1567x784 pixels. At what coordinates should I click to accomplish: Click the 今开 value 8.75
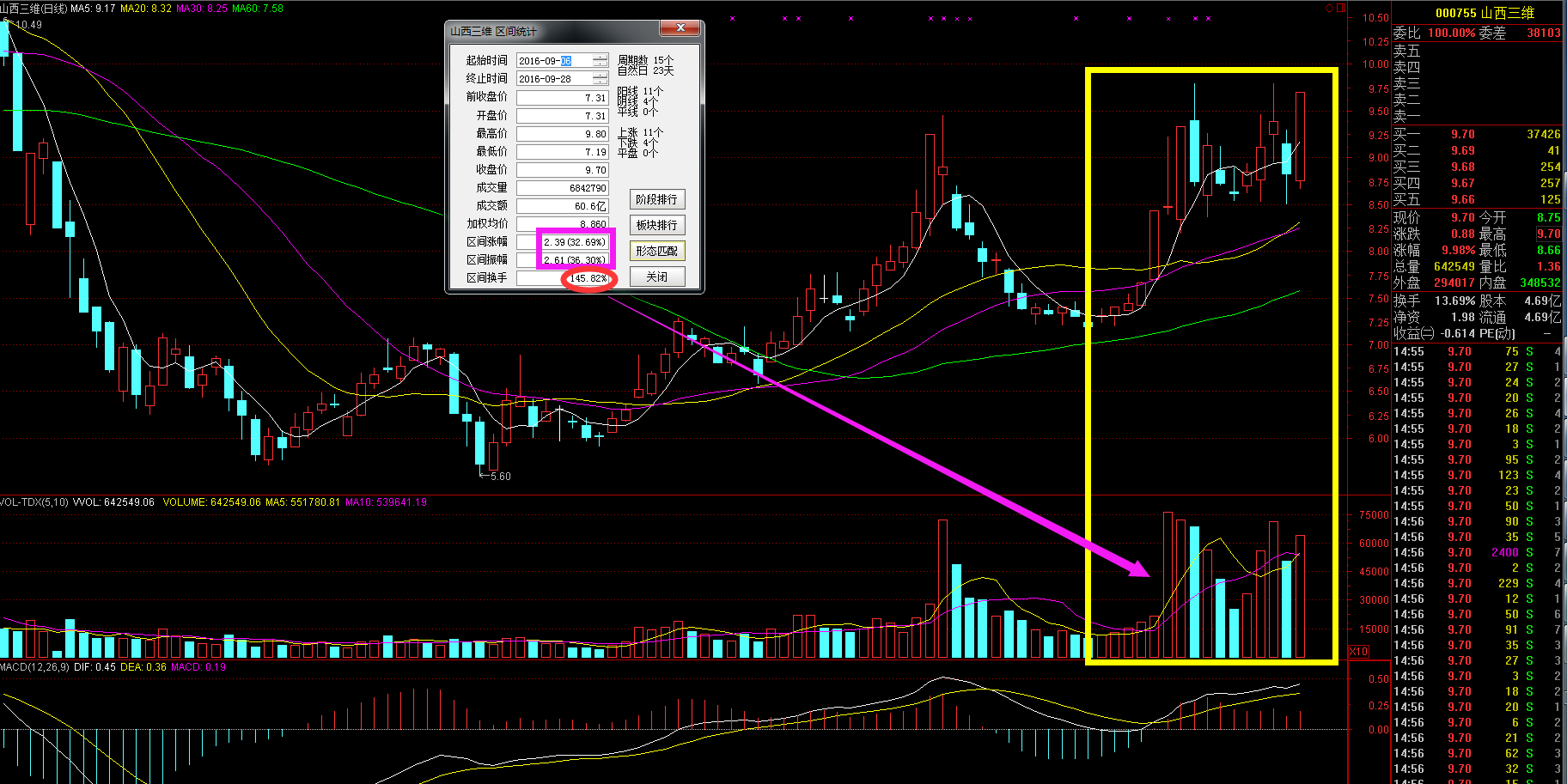1549,218
